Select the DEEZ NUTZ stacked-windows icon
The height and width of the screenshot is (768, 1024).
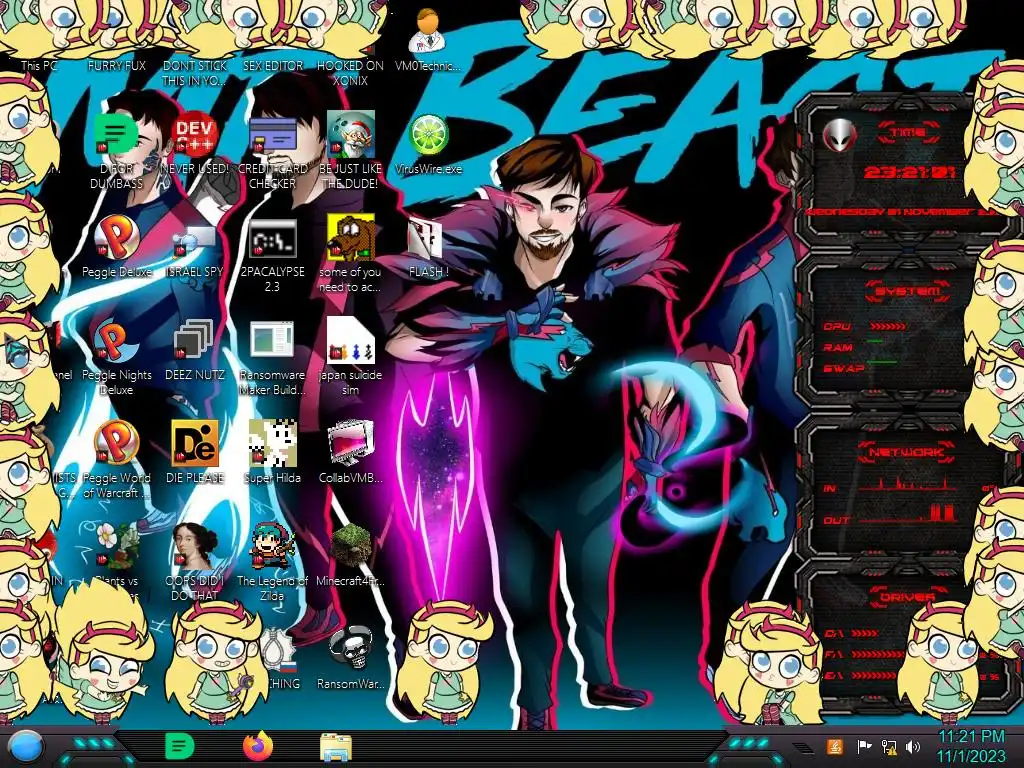(x=194, y=340)
